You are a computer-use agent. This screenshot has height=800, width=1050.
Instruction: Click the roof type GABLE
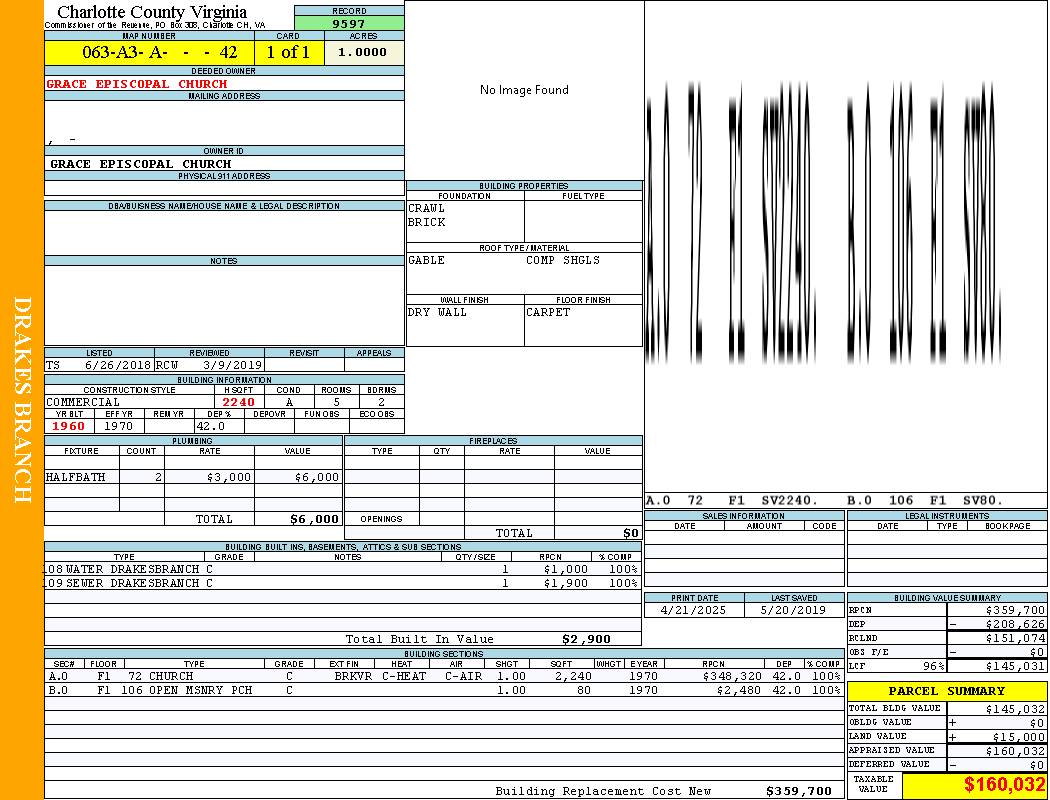click(427, 260)
